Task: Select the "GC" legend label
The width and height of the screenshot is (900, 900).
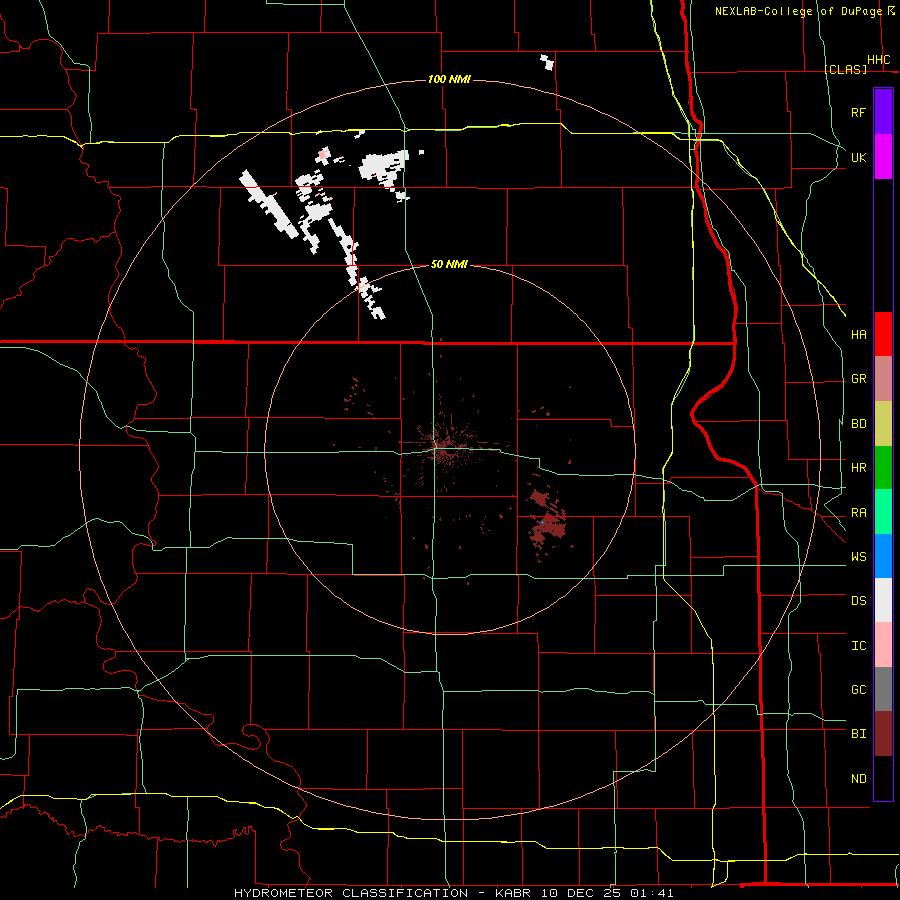Action: 858,689
